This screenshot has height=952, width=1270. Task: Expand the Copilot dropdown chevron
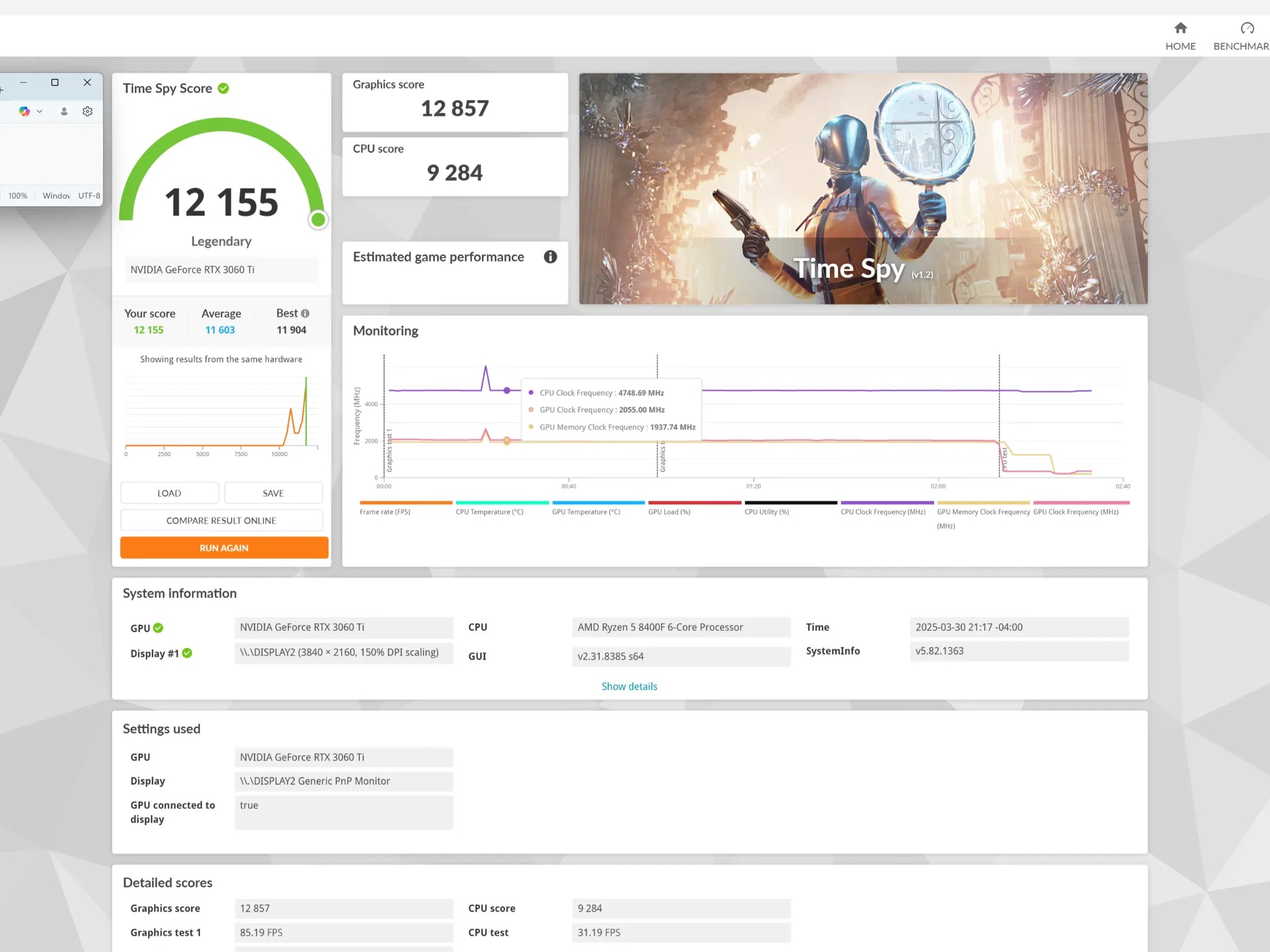pos(40,112)
